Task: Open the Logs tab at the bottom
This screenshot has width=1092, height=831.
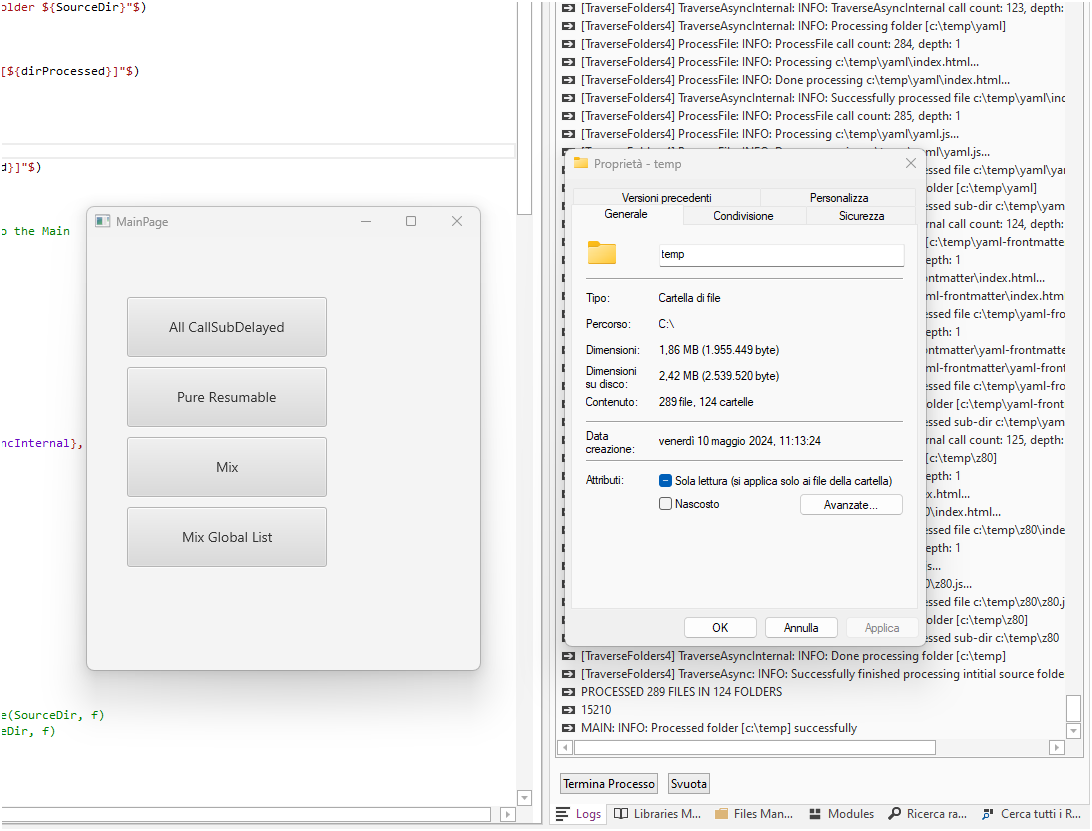Action: click(579, 814)
